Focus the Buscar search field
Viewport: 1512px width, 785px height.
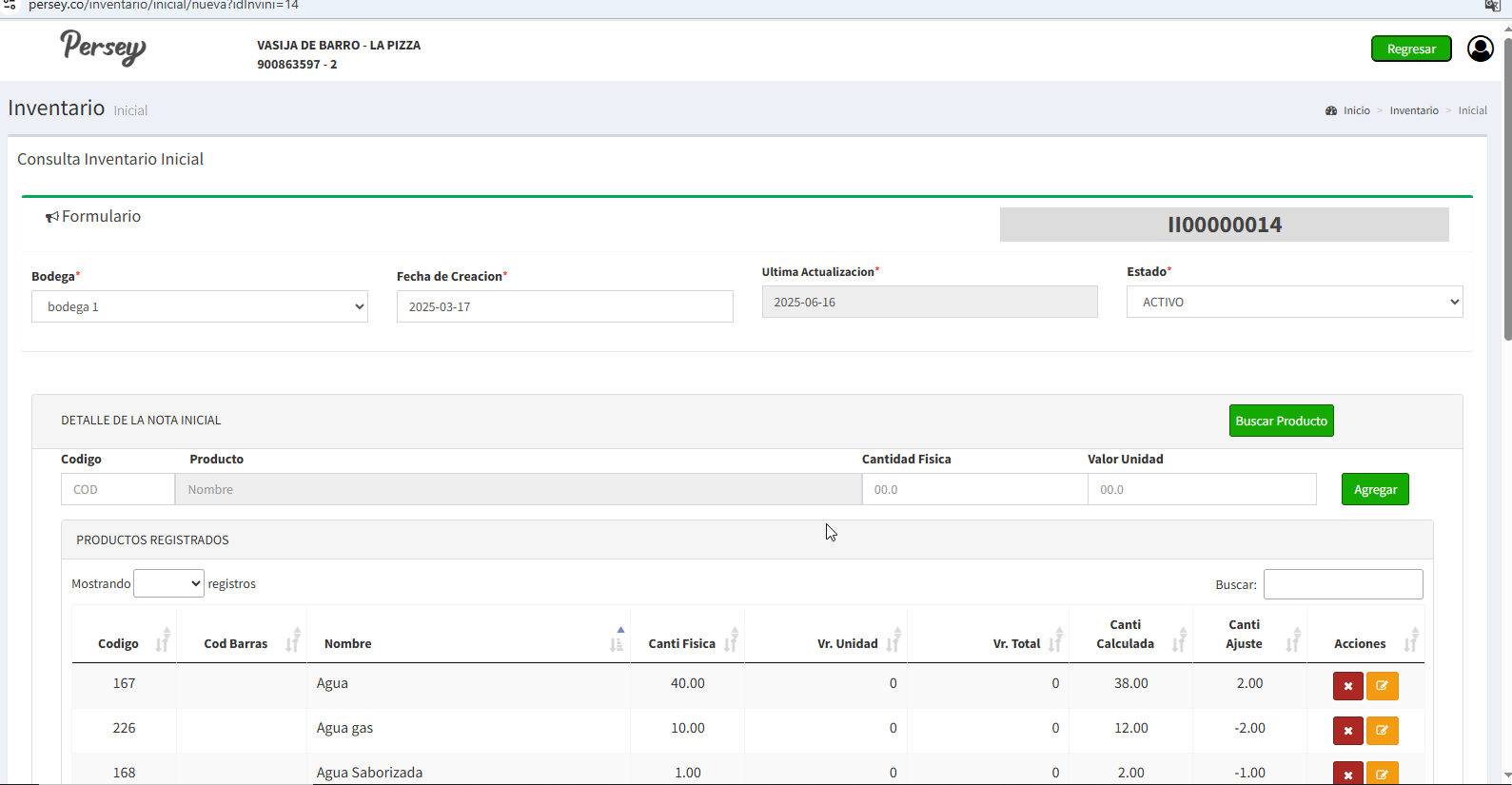click(x=1343, y=584)
